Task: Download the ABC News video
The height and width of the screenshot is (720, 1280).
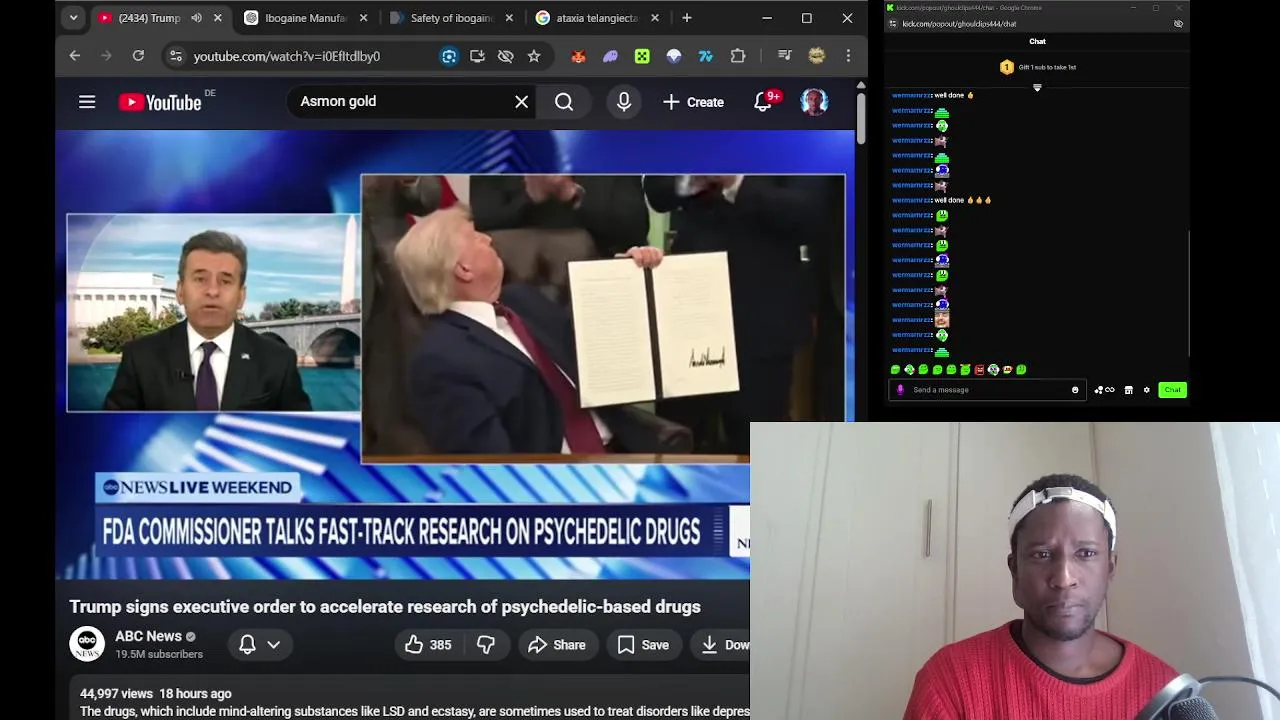Action: (722, 645)
